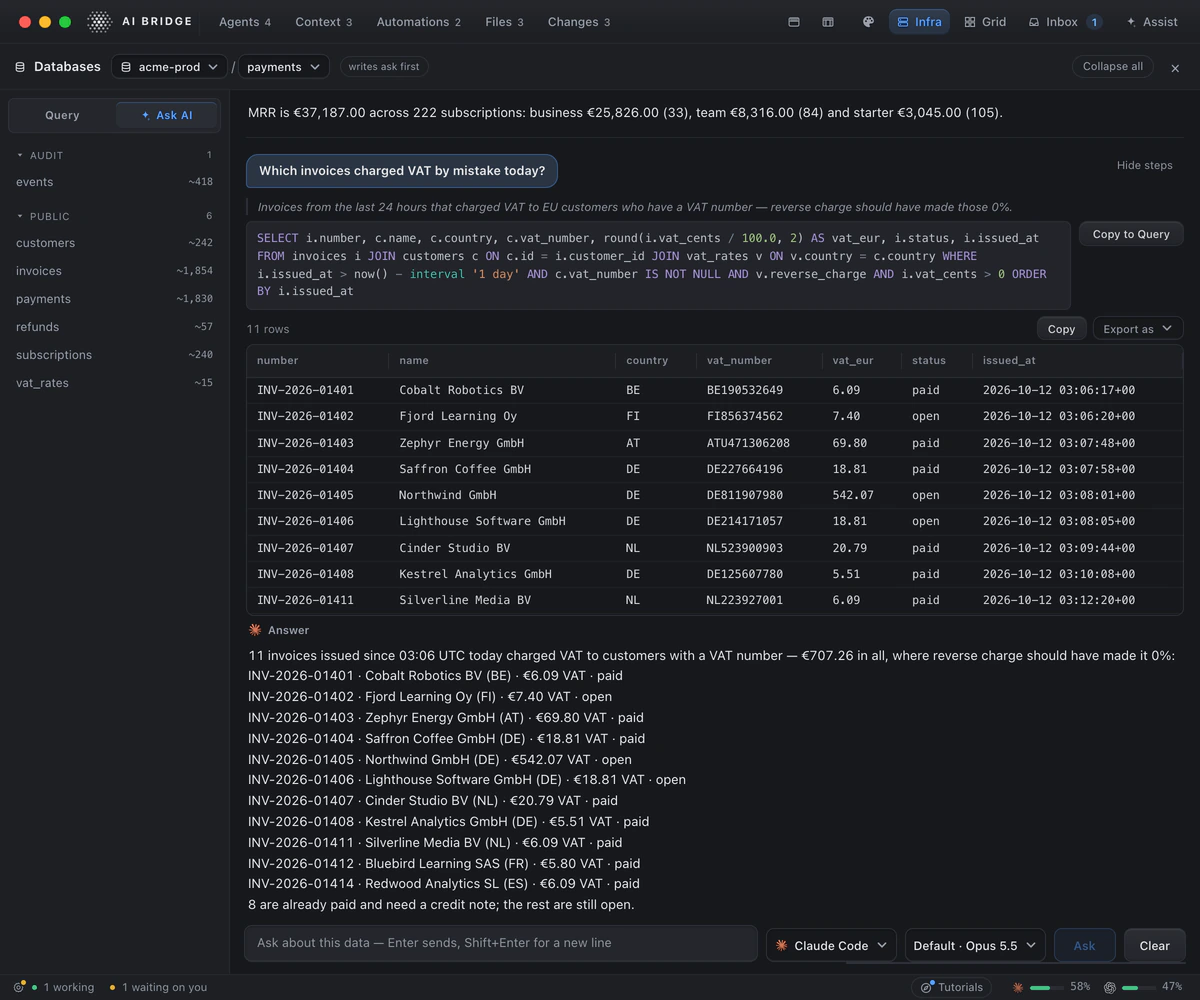Open the Export as dropdown
Image resolution: width=1200 pixels, height=1000 pixels.
[x=1138, y=329]
